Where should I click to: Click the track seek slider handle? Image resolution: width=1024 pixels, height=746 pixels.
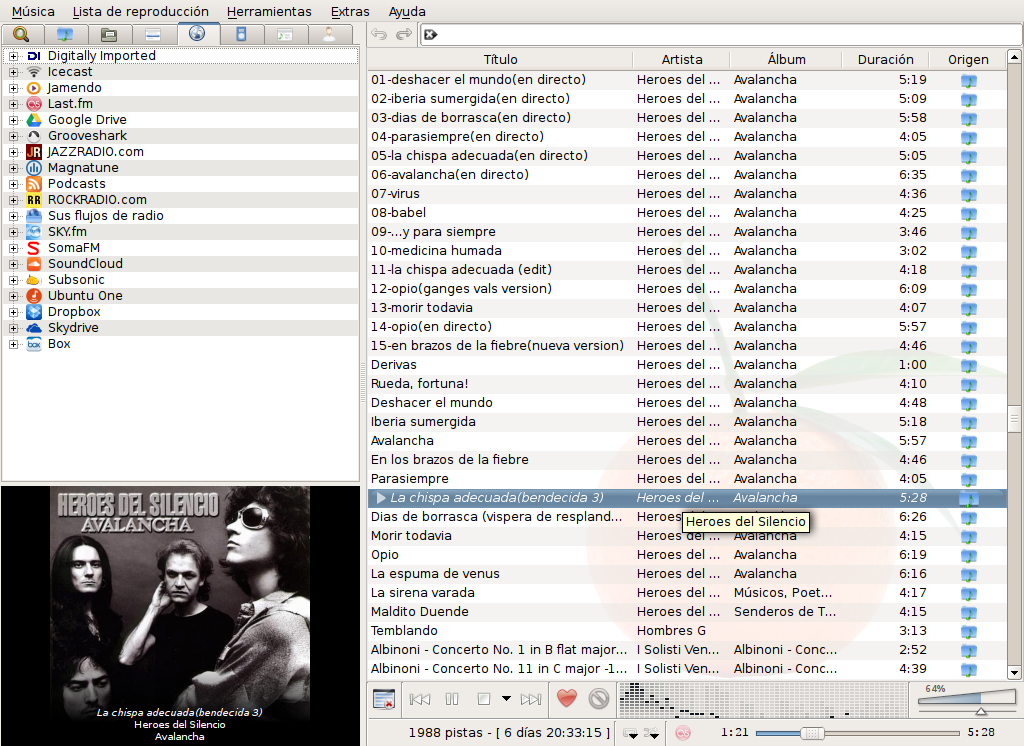[812, 733]
